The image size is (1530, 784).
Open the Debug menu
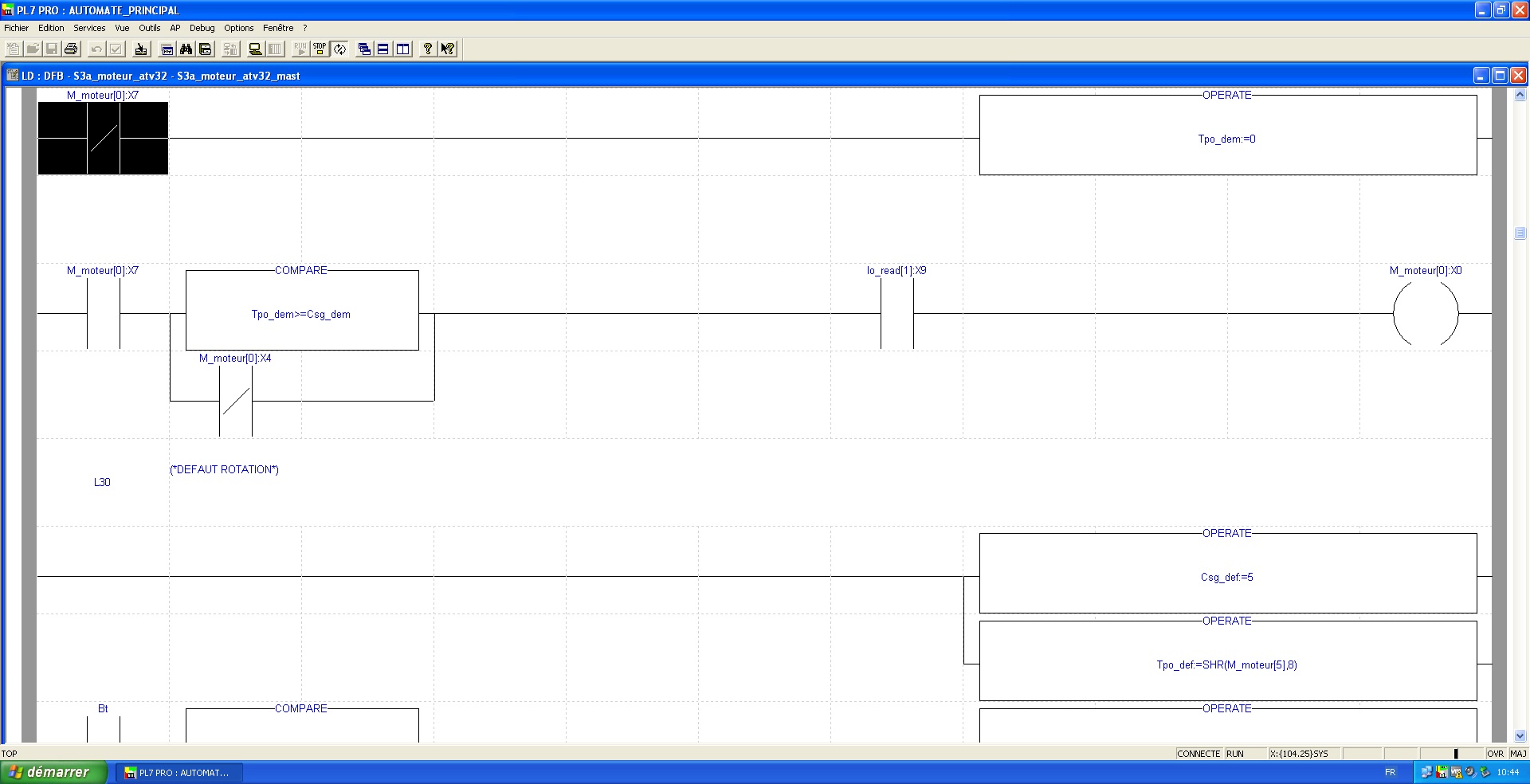pyautogui.click(x=202, y=28)
